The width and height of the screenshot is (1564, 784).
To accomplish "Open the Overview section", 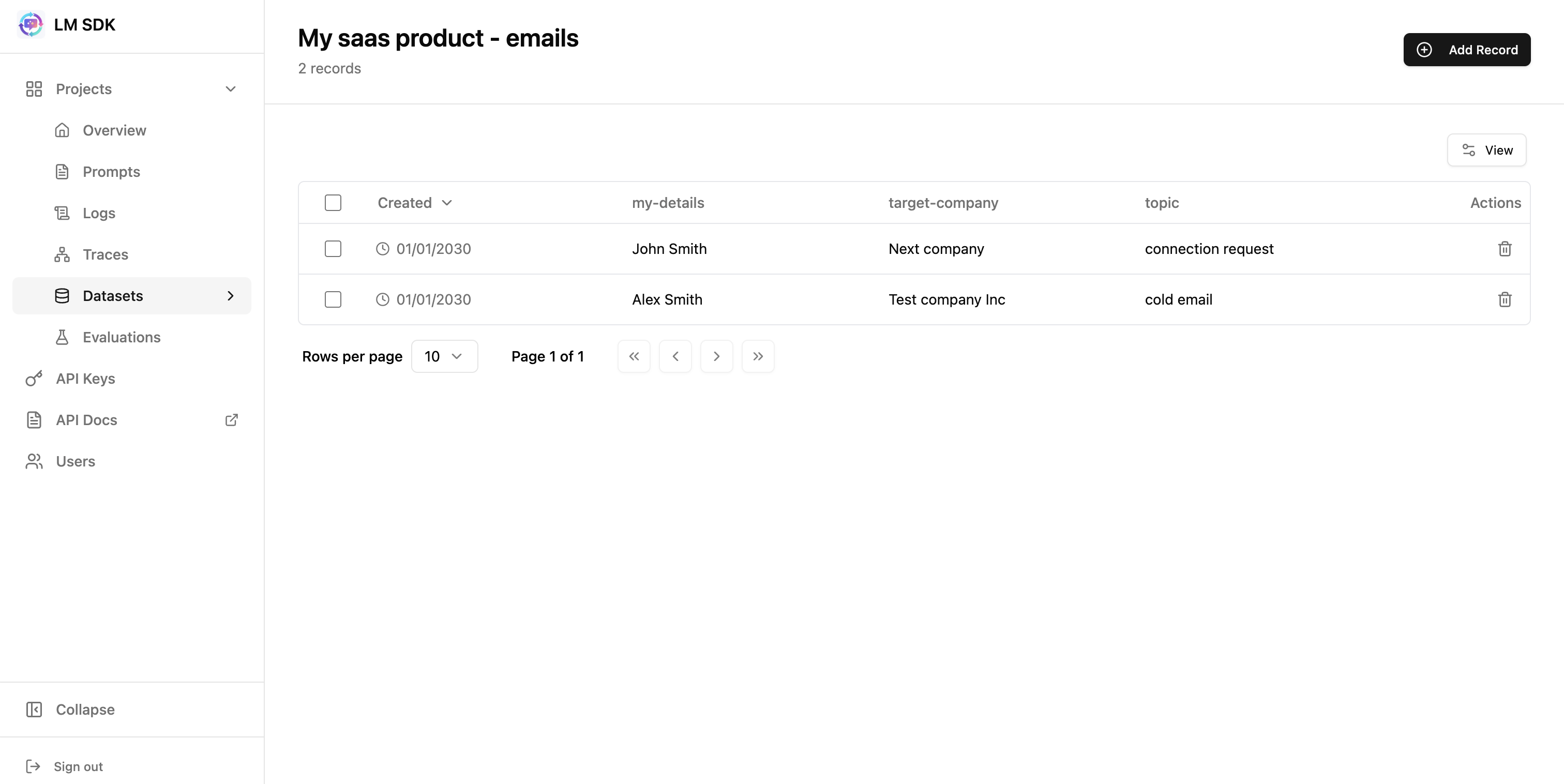I will coord(114,130).
